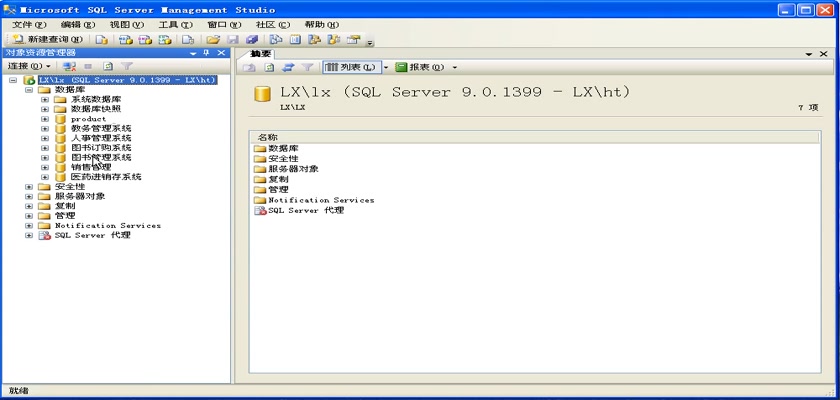Click the save all icon
The image size is (840, 400).
(252, 39)
